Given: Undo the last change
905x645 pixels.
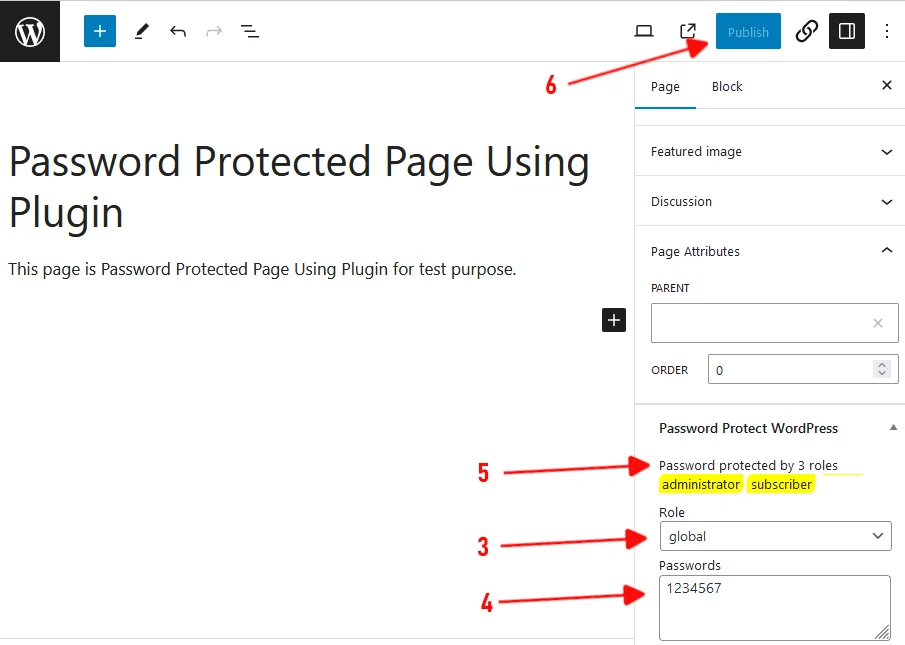Looking at the screenshot, I should pyautogui.click(x=178, y=31).
